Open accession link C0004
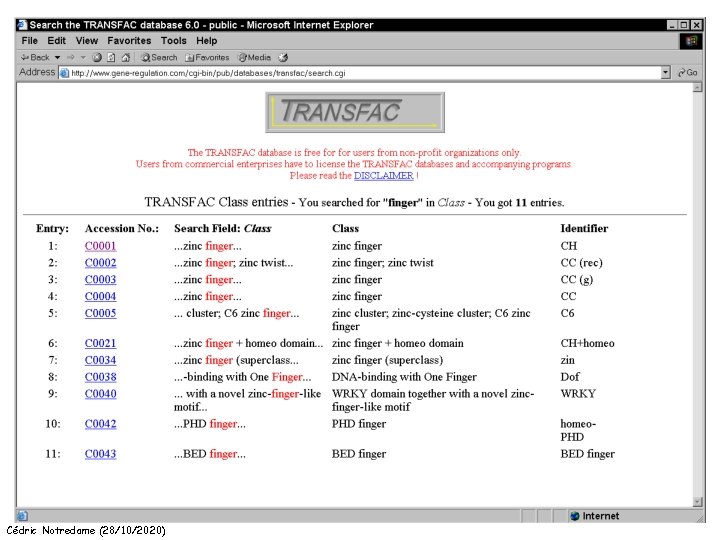The image size is (720, 540). point(100,297)
